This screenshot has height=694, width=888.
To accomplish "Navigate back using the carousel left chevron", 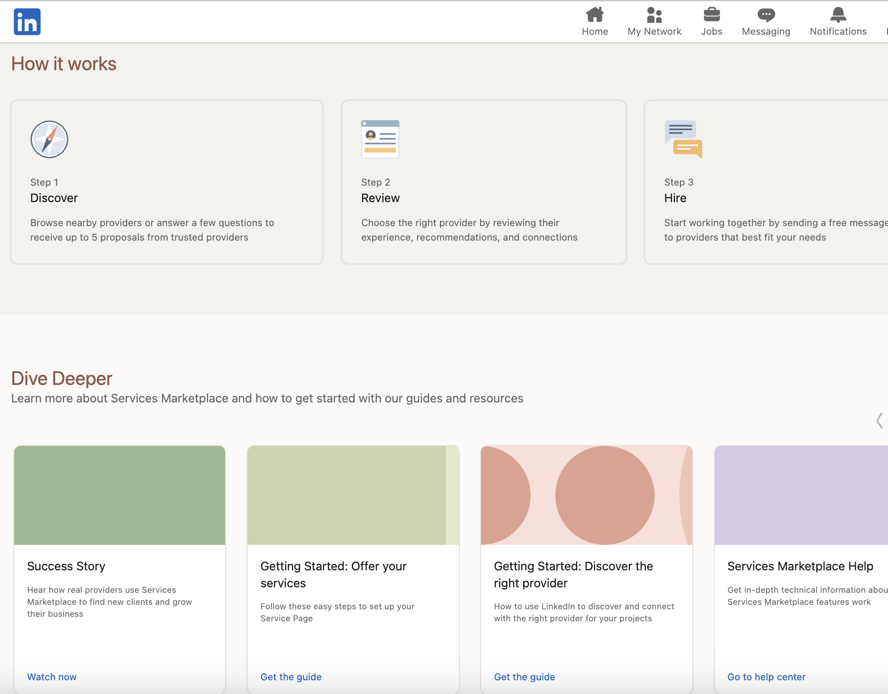I will (x=878, y=420).
